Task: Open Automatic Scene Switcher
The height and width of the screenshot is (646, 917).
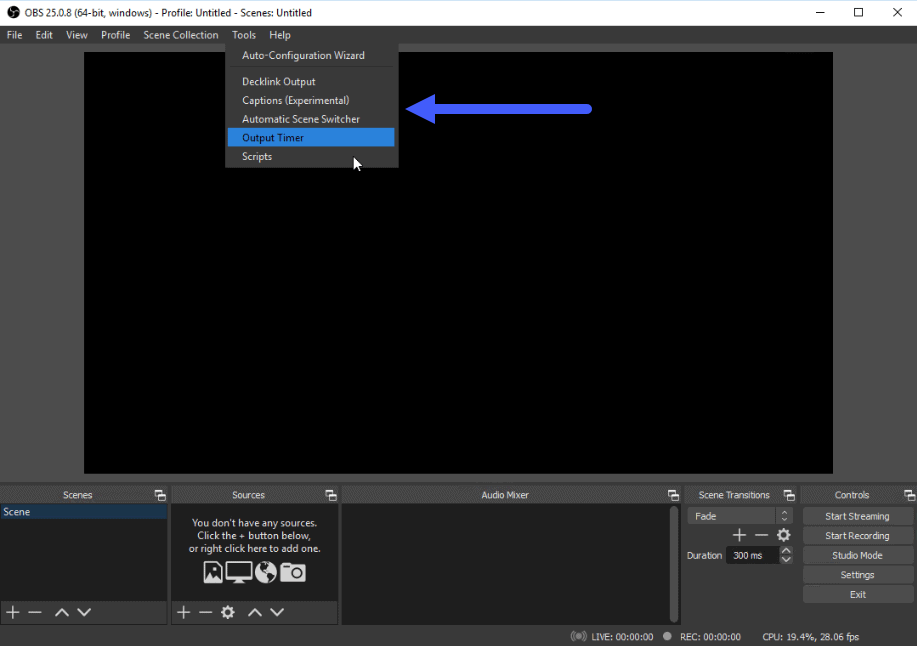Action: (x=311, y=119)
